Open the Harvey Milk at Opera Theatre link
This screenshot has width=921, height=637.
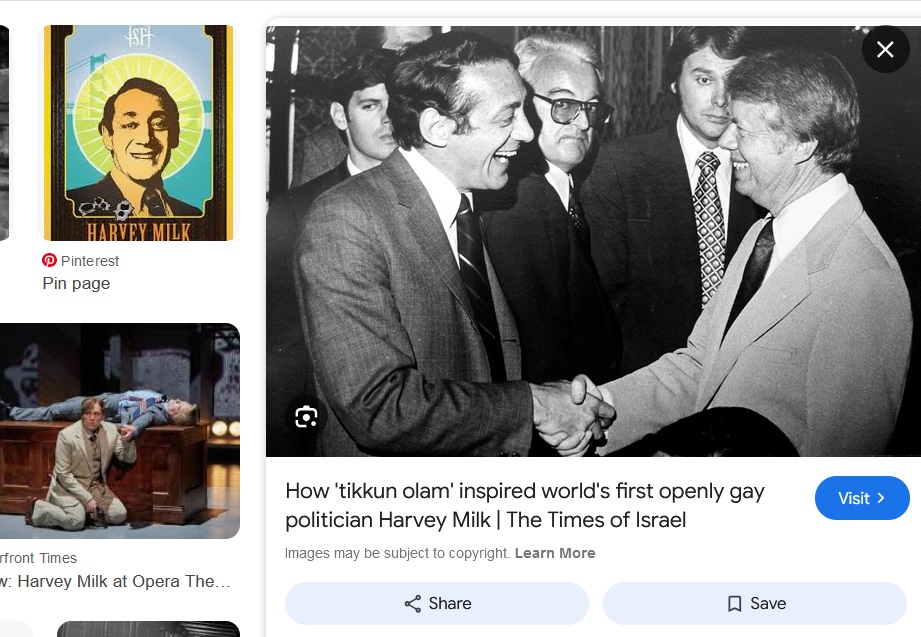(115, 581)
